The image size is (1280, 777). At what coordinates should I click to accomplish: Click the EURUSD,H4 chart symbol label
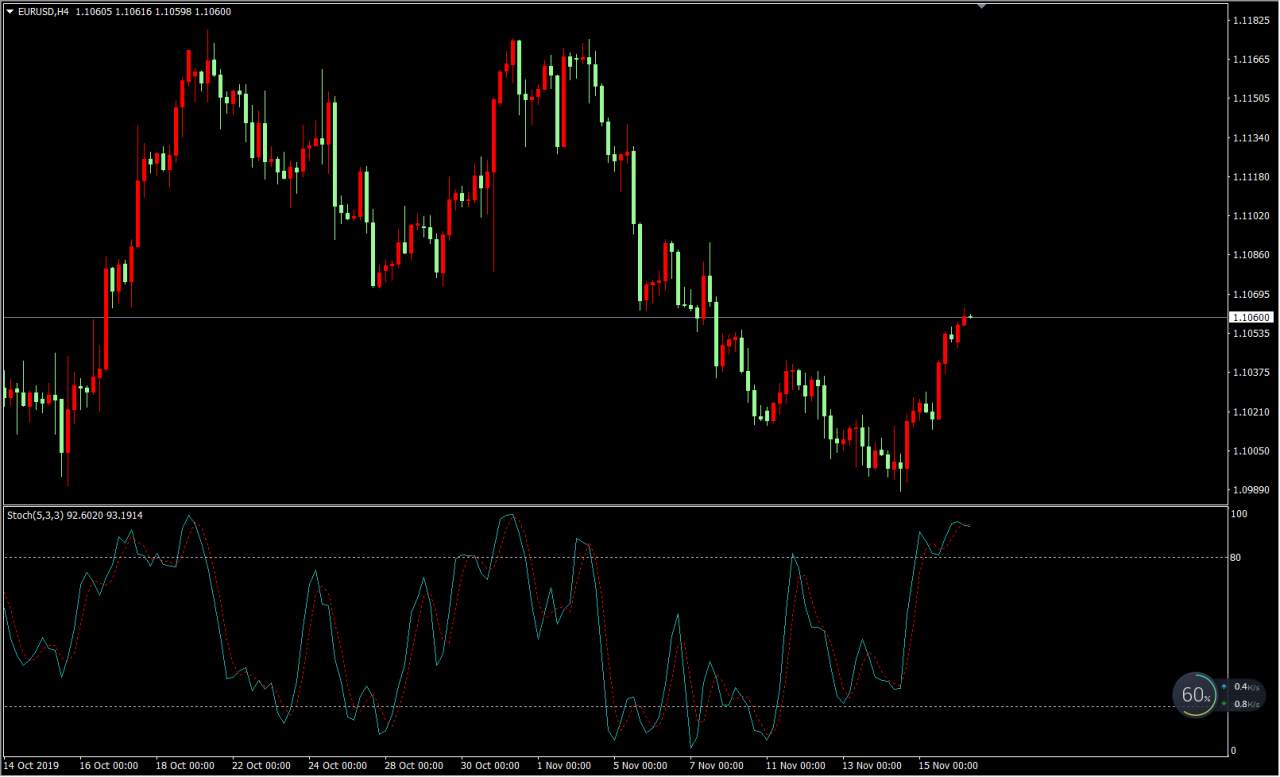pyautogui.click(x=44, y=10)
